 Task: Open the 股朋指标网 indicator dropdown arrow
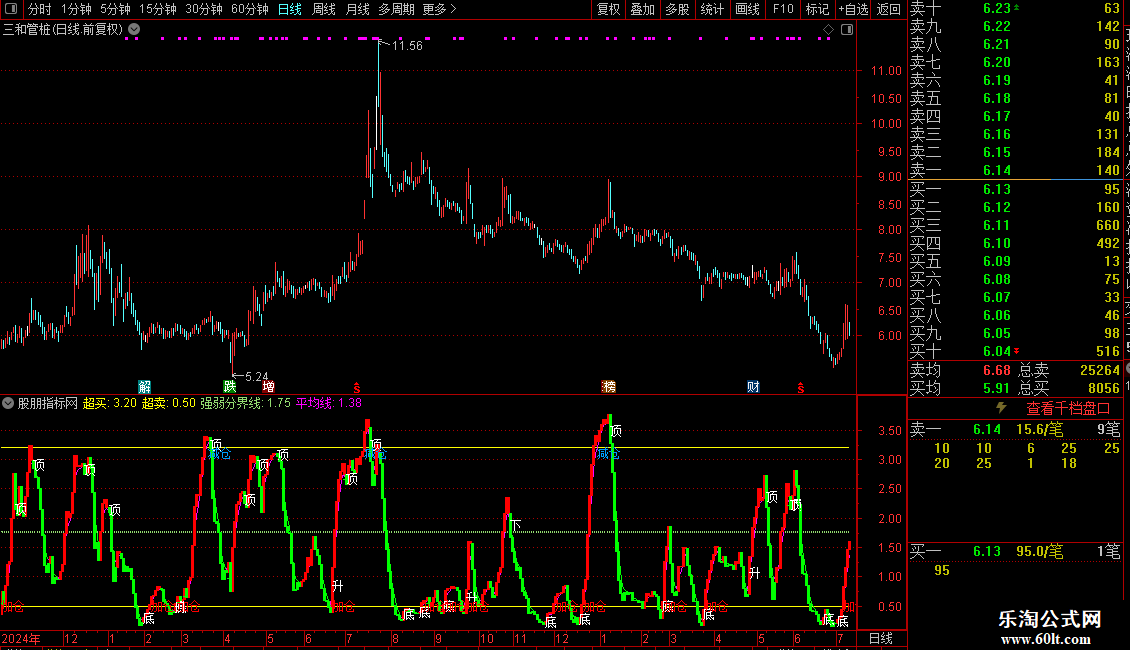[8, 404]
